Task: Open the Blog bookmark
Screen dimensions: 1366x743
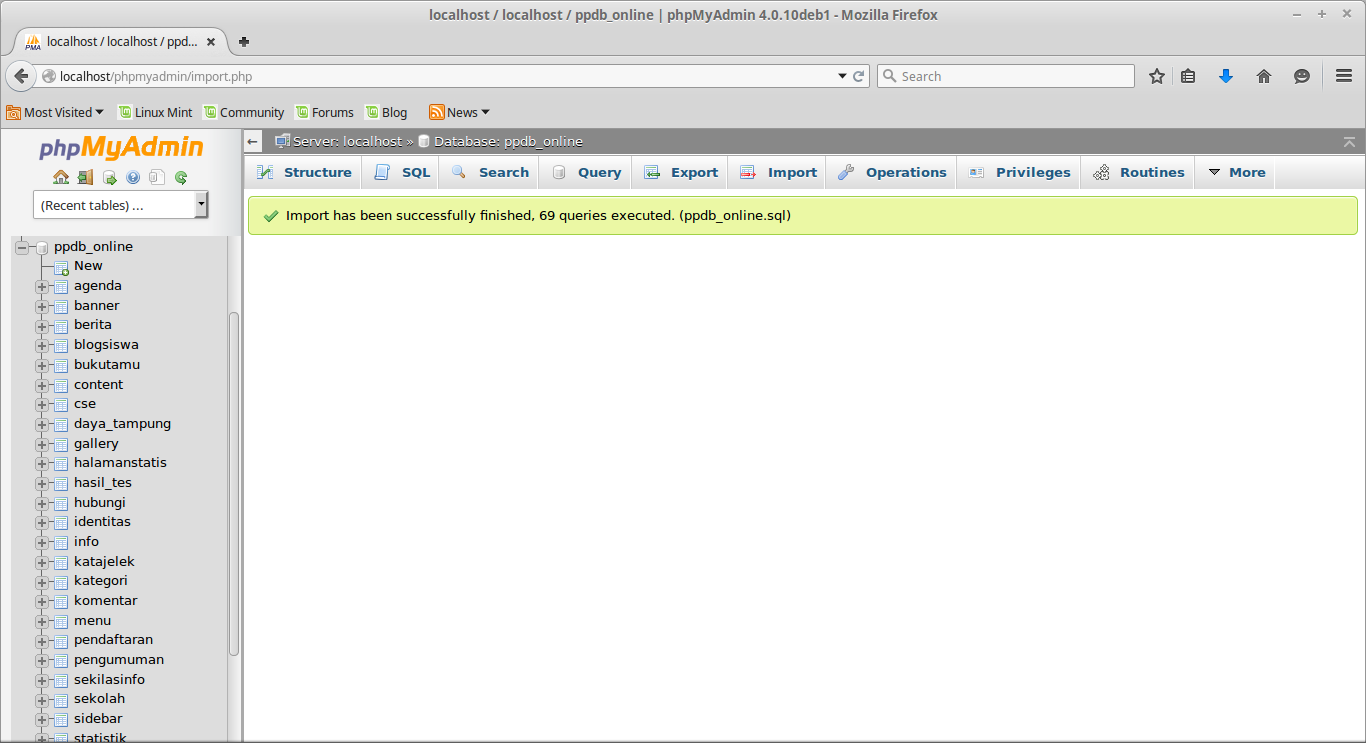Action: (x=386, y=112)
